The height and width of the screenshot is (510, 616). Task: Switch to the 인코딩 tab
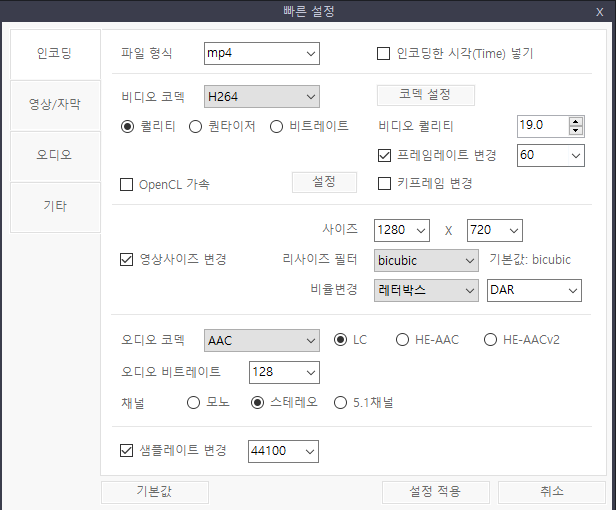click(x=55, y=54)
